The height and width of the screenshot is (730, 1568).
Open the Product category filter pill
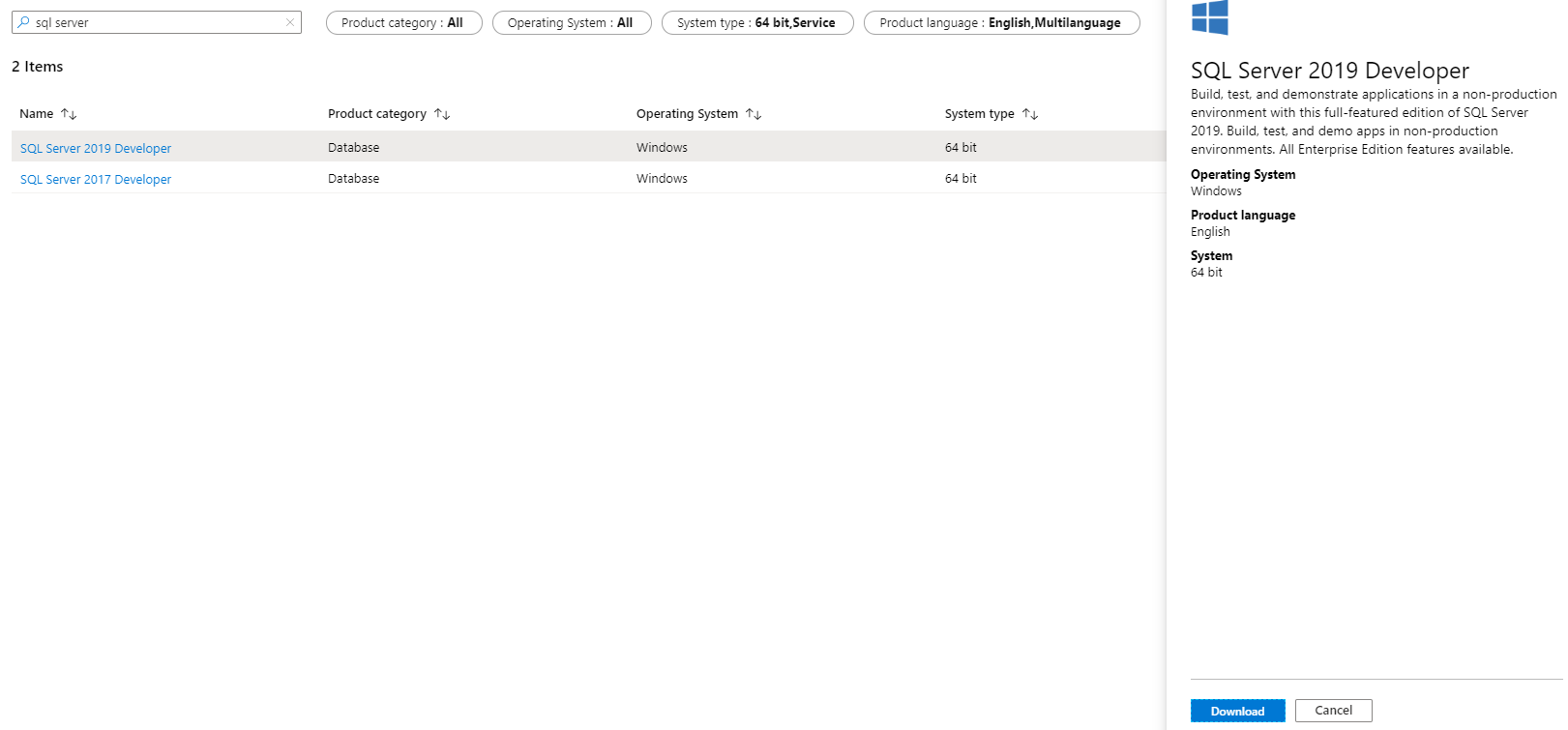coord(403,23)
